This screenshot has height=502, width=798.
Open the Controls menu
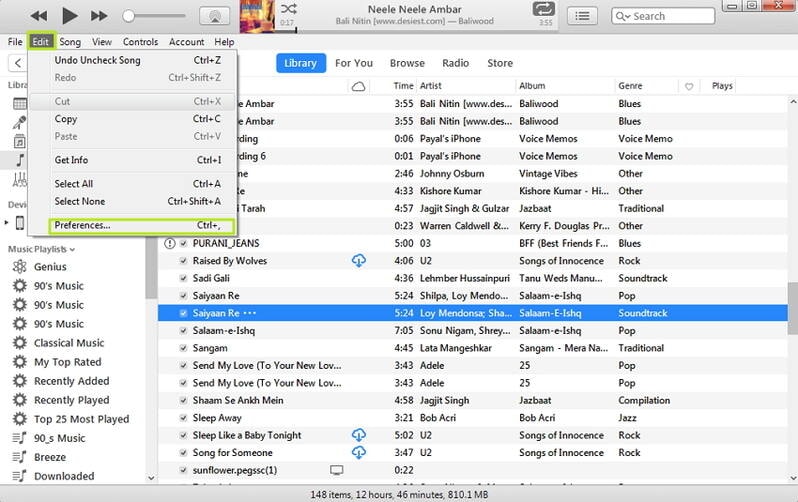click(x=140, y=42)
